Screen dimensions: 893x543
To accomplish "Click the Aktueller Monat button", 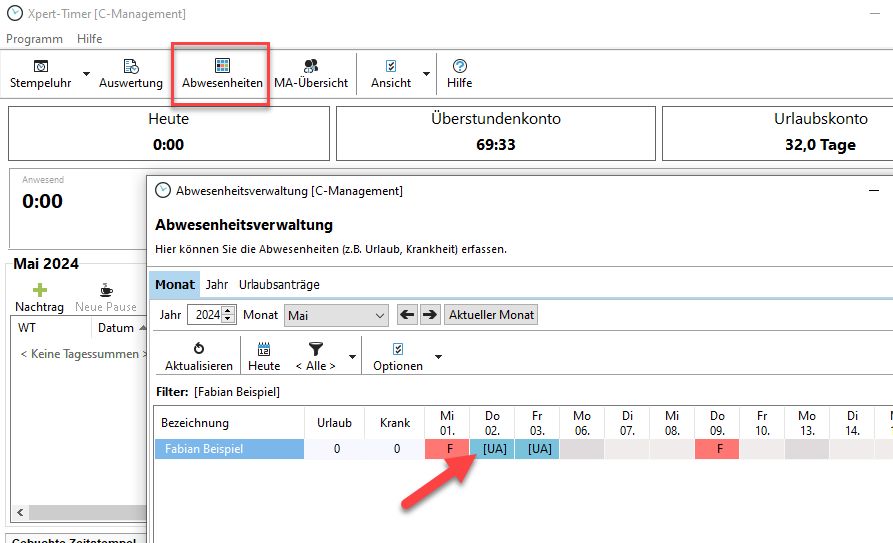I will [x=491, y=314].
